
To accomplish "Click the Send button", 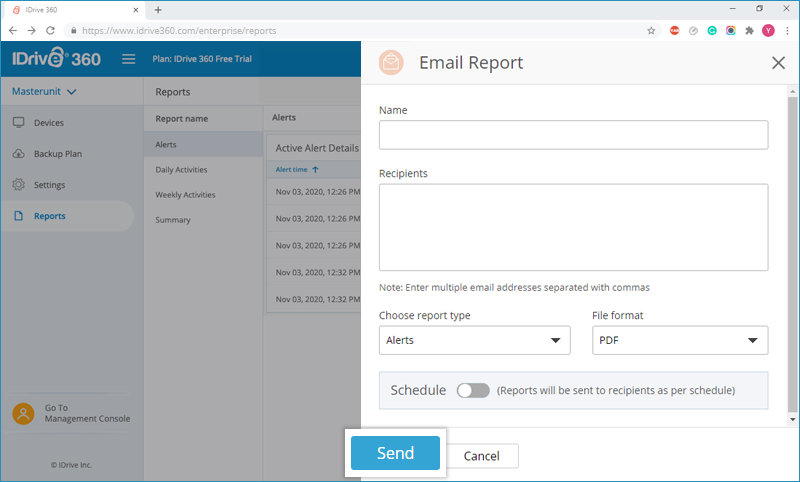I will click(x=395, y=452).
